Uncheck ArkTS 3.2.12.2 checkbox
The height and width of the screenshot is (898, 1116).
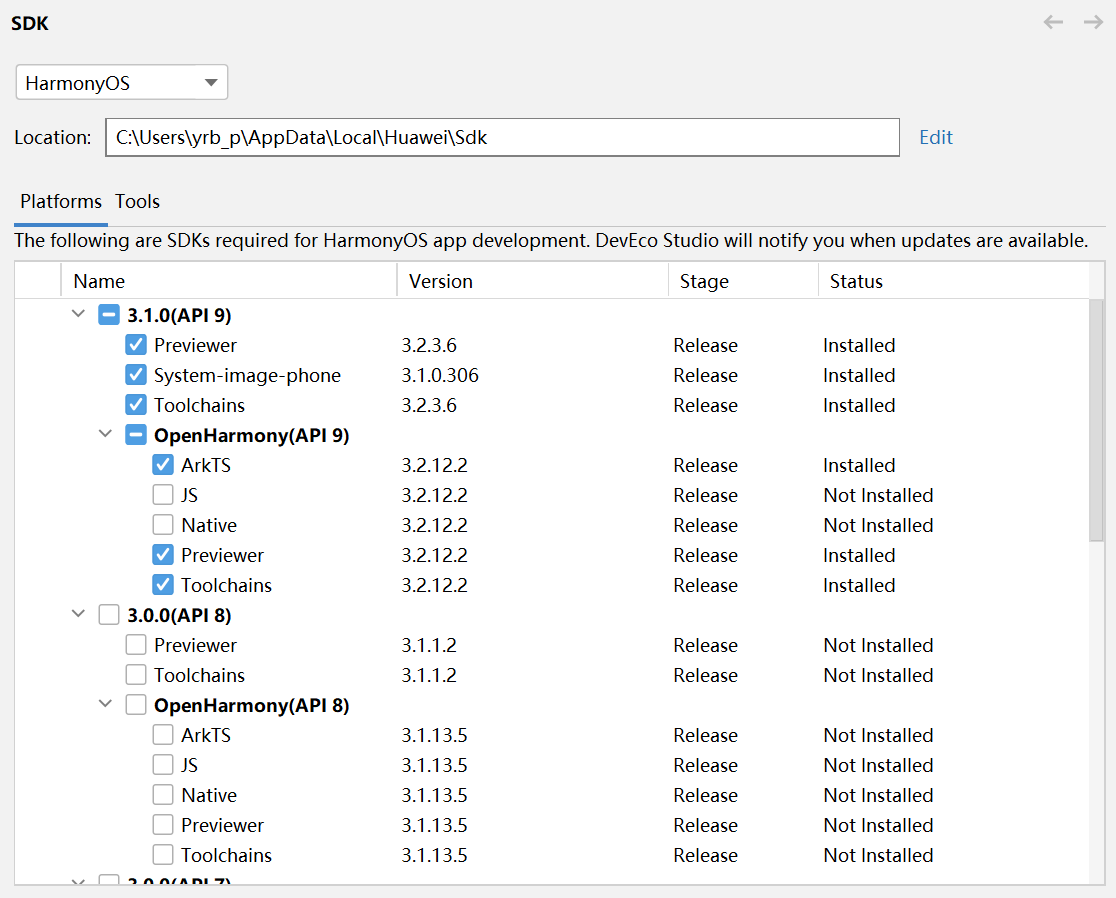tap(163, 465)
